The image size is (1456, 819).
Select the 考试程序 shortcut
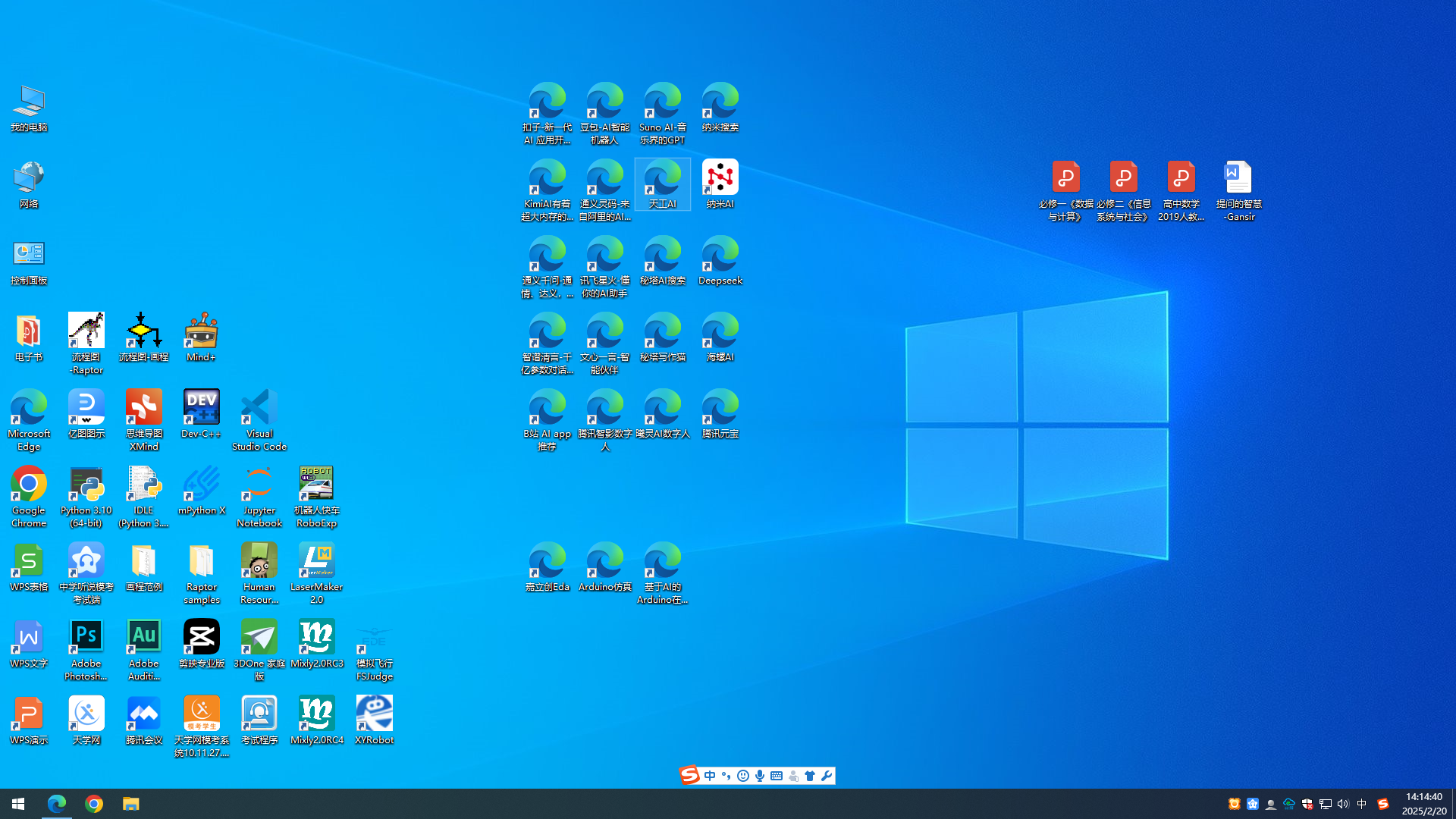click(x=259, y=722)
